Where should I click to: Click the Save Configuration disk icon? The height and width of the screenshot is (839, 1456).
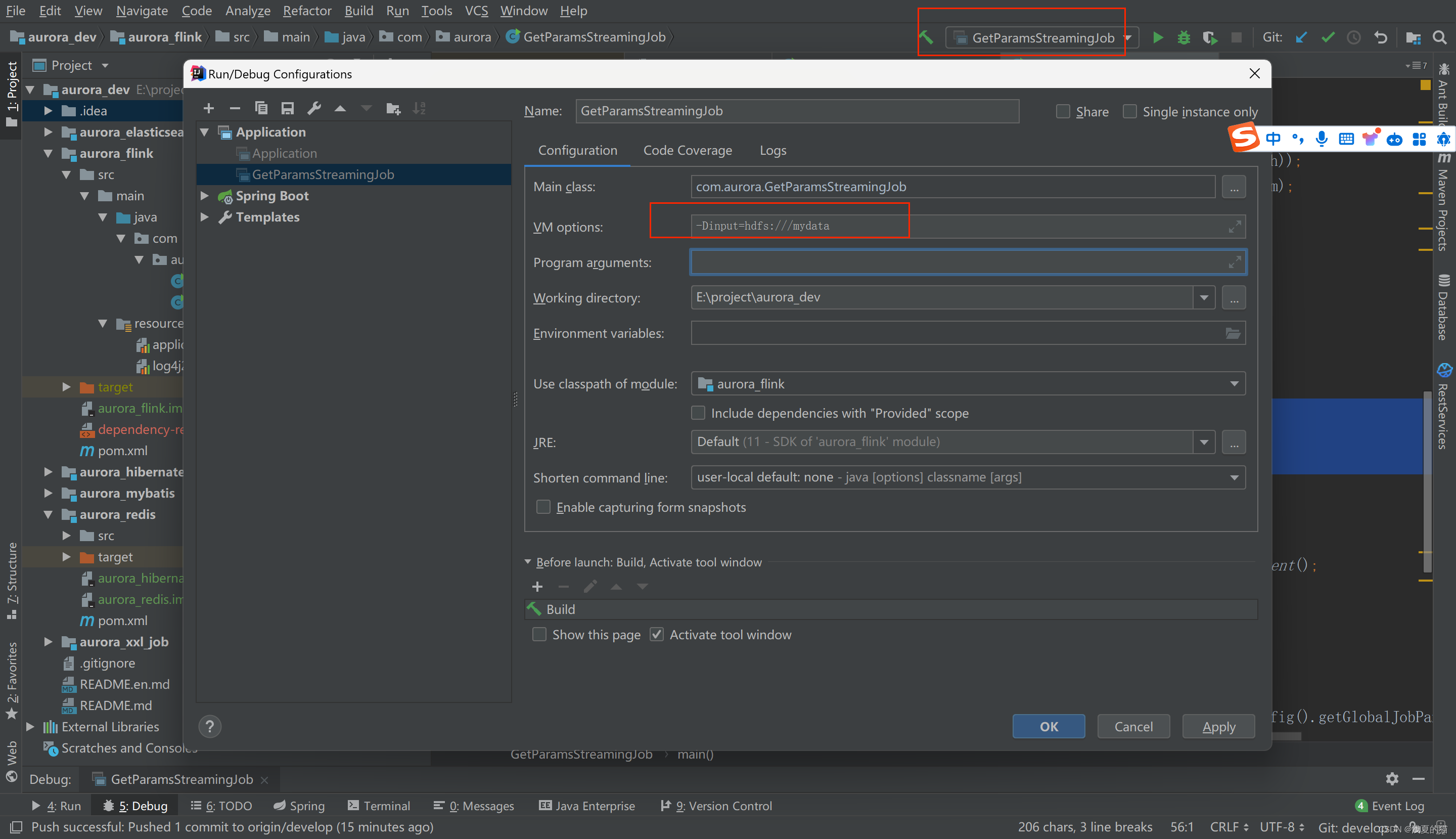click(287, 108)
